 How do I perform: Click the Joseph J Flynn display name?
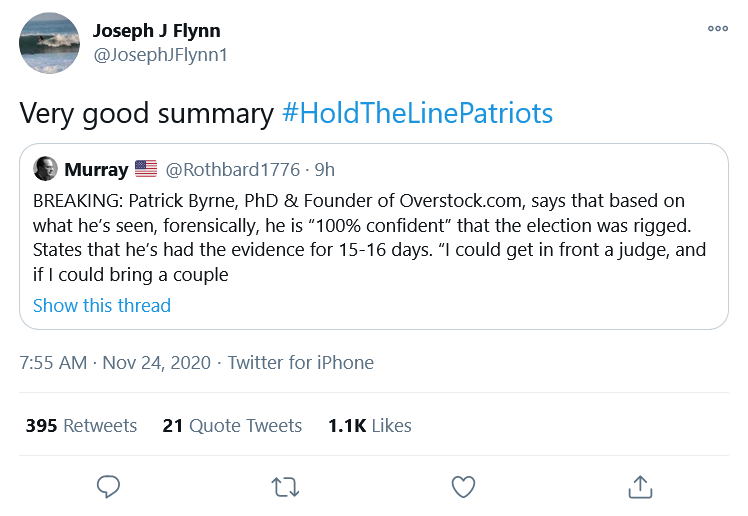pyautogui.click(x=156, y=31)
